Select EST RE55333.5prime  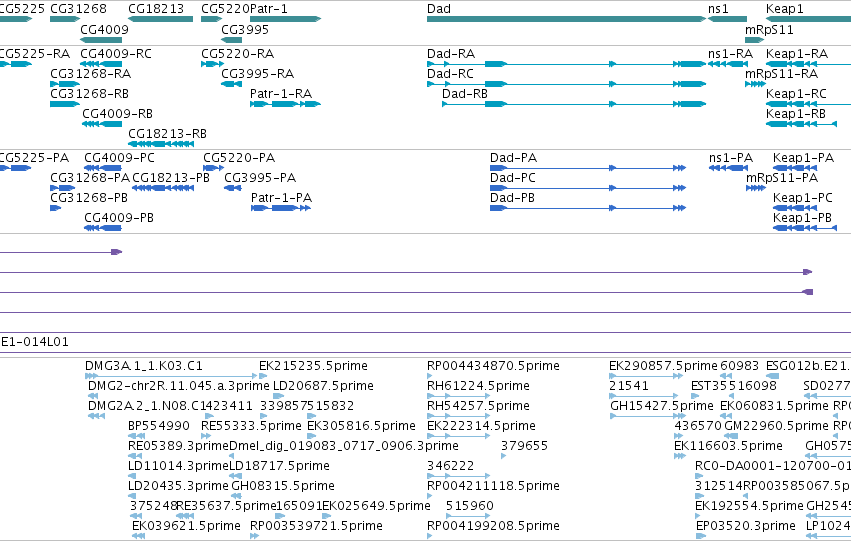(206, 436)
